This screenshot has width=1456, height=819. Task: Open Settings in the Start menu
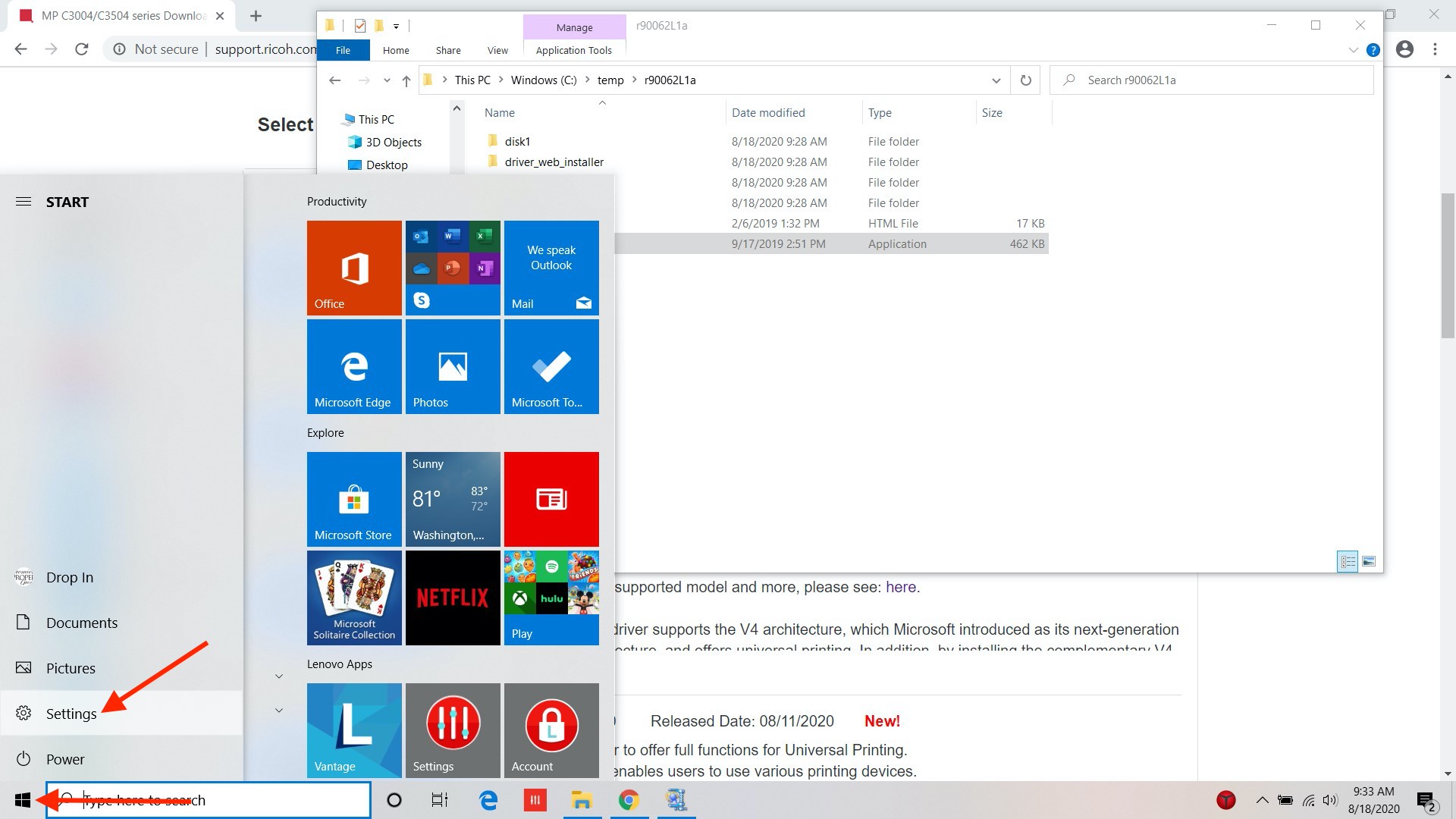[x=121, y=713]
